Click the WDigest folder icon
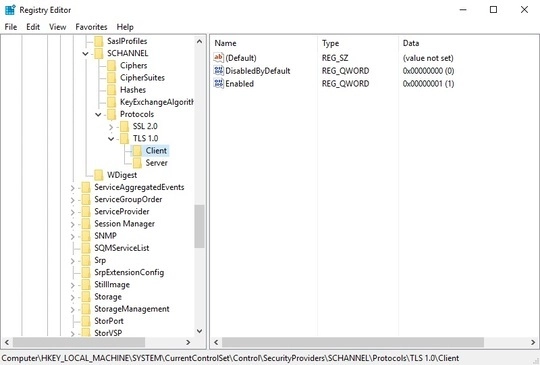 99,175
